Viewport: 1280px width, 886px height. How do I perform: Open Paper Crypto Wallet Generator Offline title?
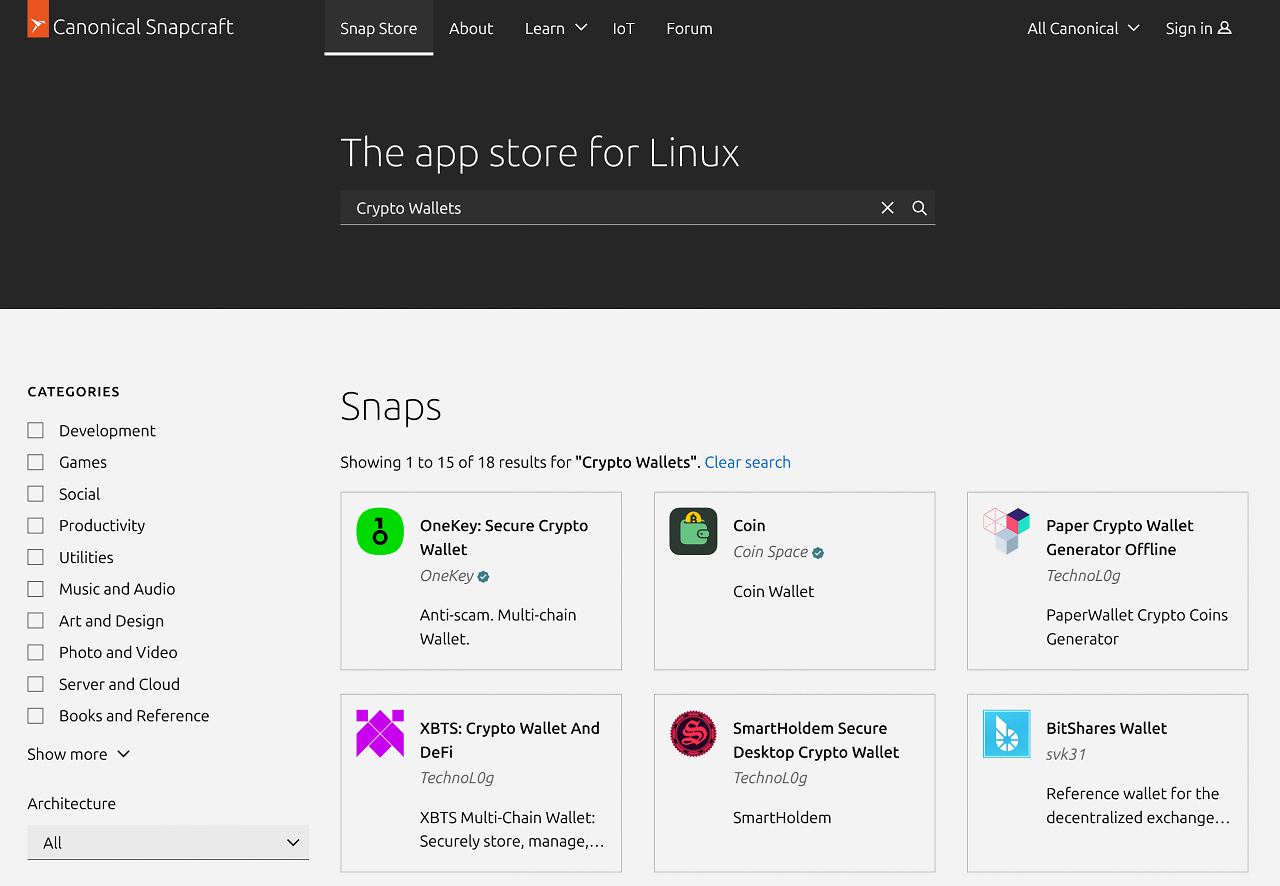coord(1120,537)
